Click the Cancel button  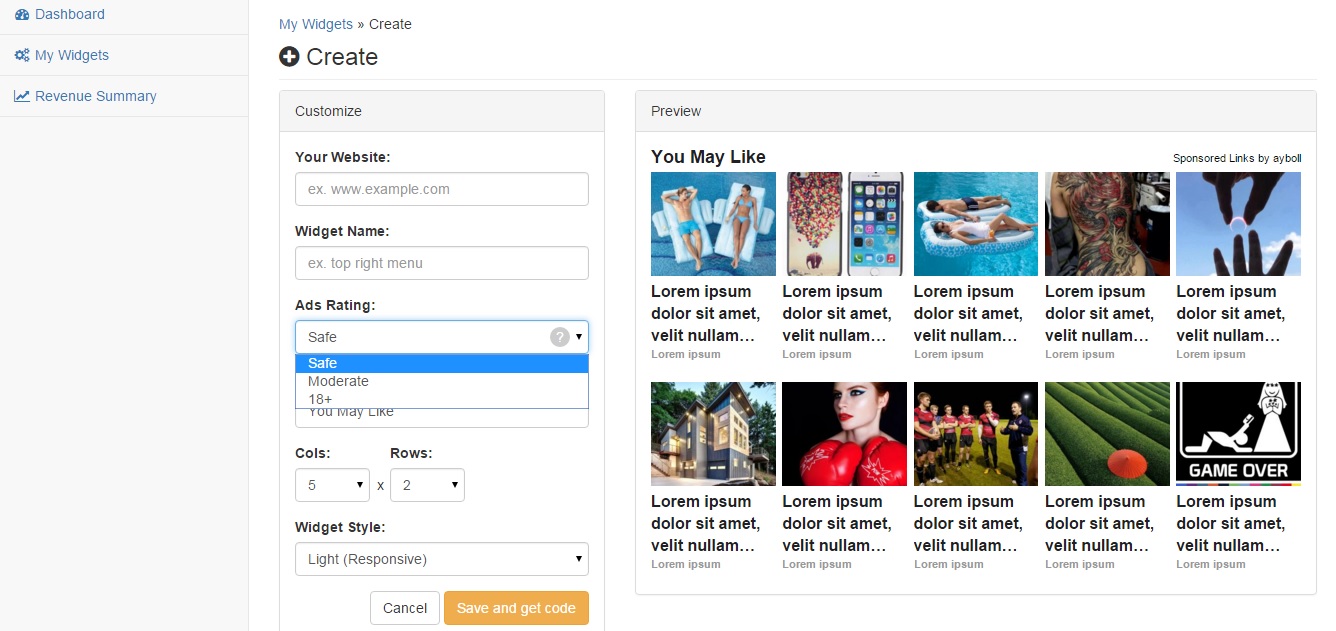(405, 608)
